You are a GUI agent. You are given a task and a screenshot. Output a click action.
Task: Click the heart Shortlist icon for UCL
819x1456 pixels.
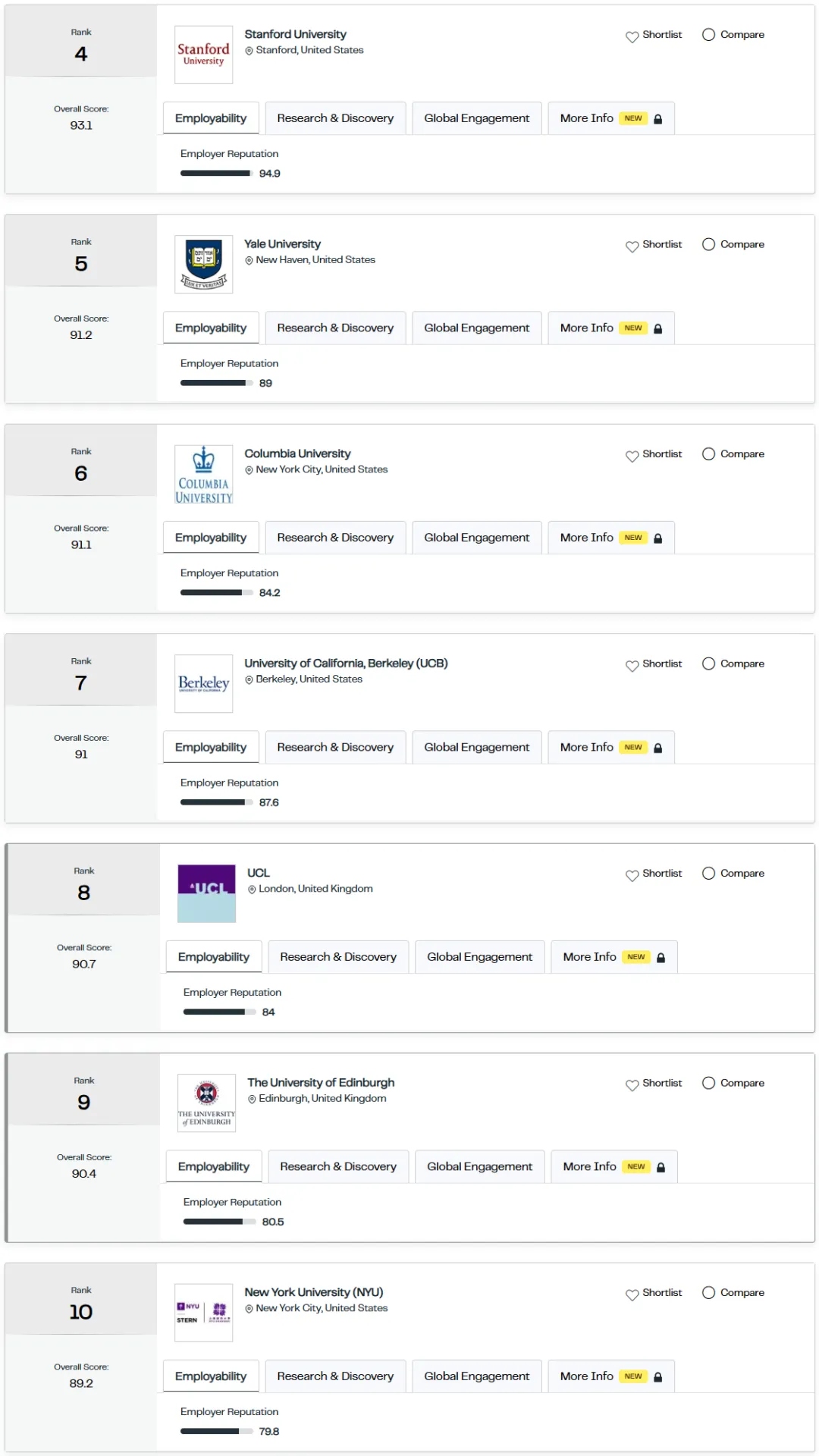click(632, 875)
